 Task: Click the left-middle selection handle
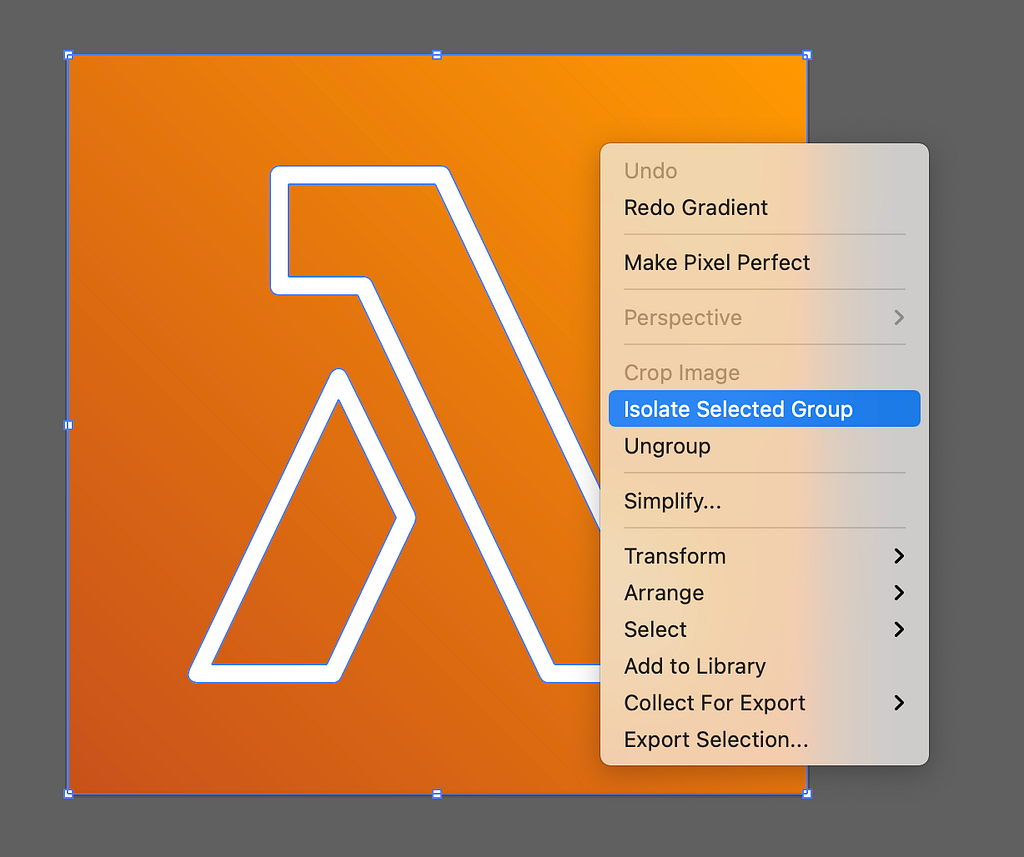click(68, 425)
